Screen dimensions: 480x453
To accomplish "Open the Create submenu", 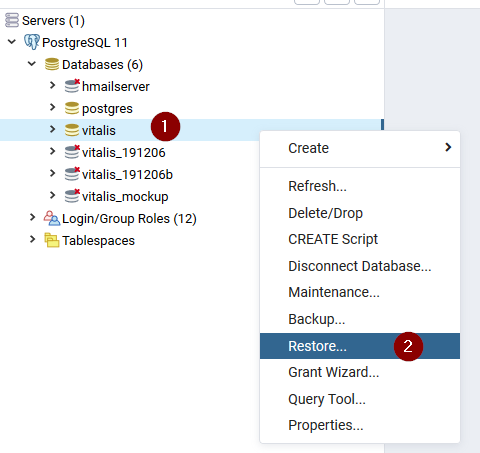I will point(360,148).
